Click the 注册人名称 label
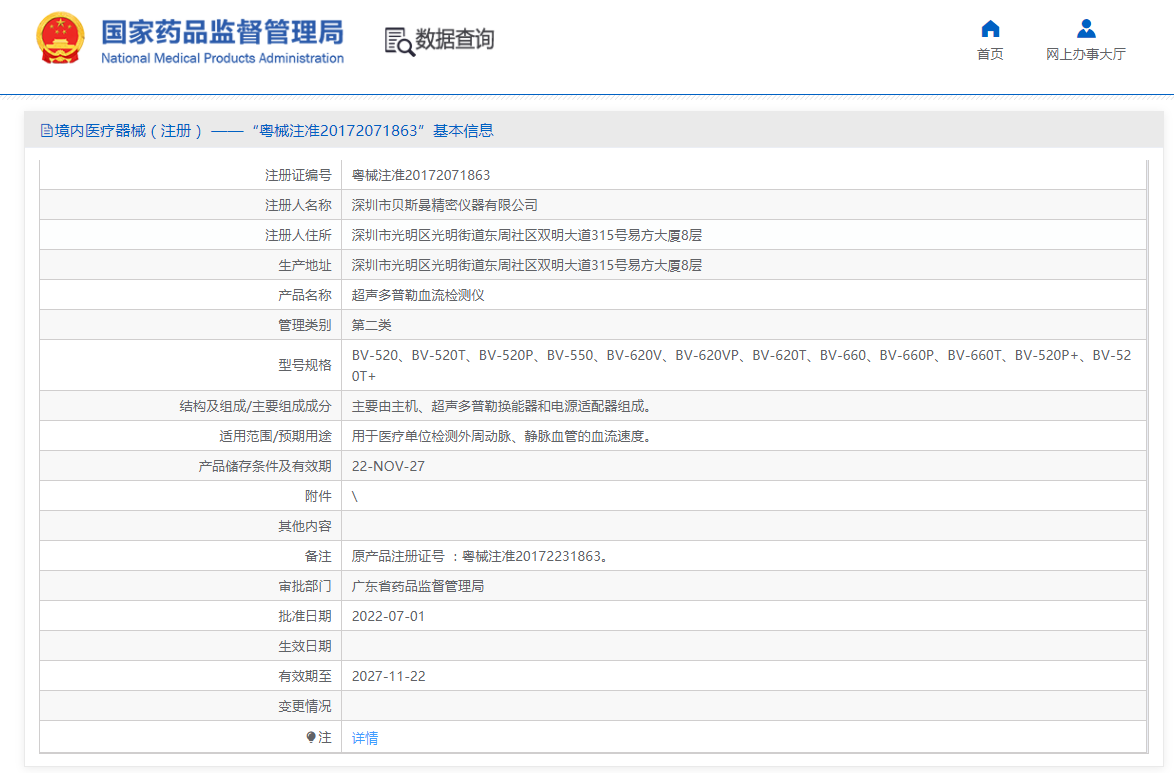The height and width of the screenshot is (773, 1174). pyautogui.click(x=298, y=204)
